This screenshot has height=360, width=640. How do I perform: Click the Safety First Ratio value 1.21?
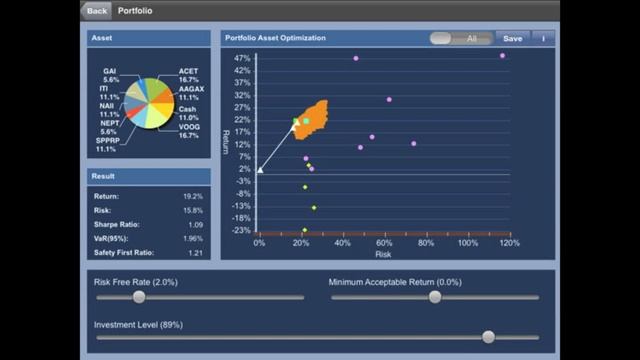pos(196,253)
